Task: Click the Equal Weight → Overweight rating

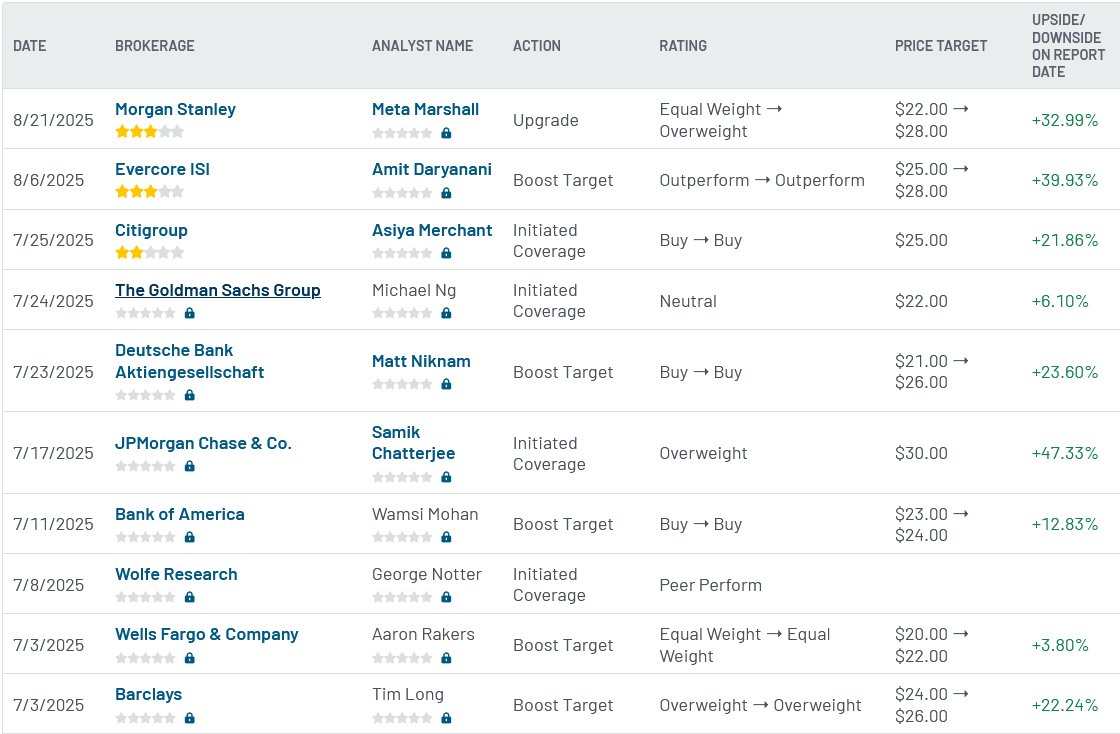Action: (721, 120)
